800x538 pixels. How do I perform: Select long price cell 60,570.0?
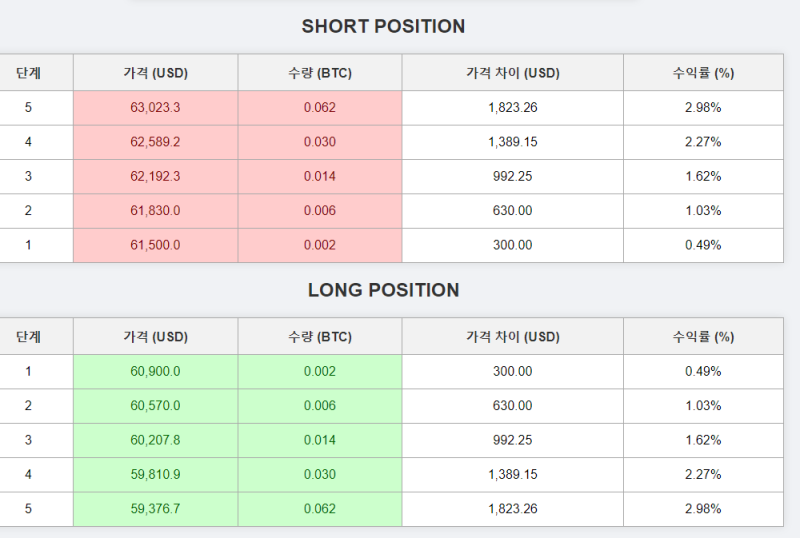(156, 406)
